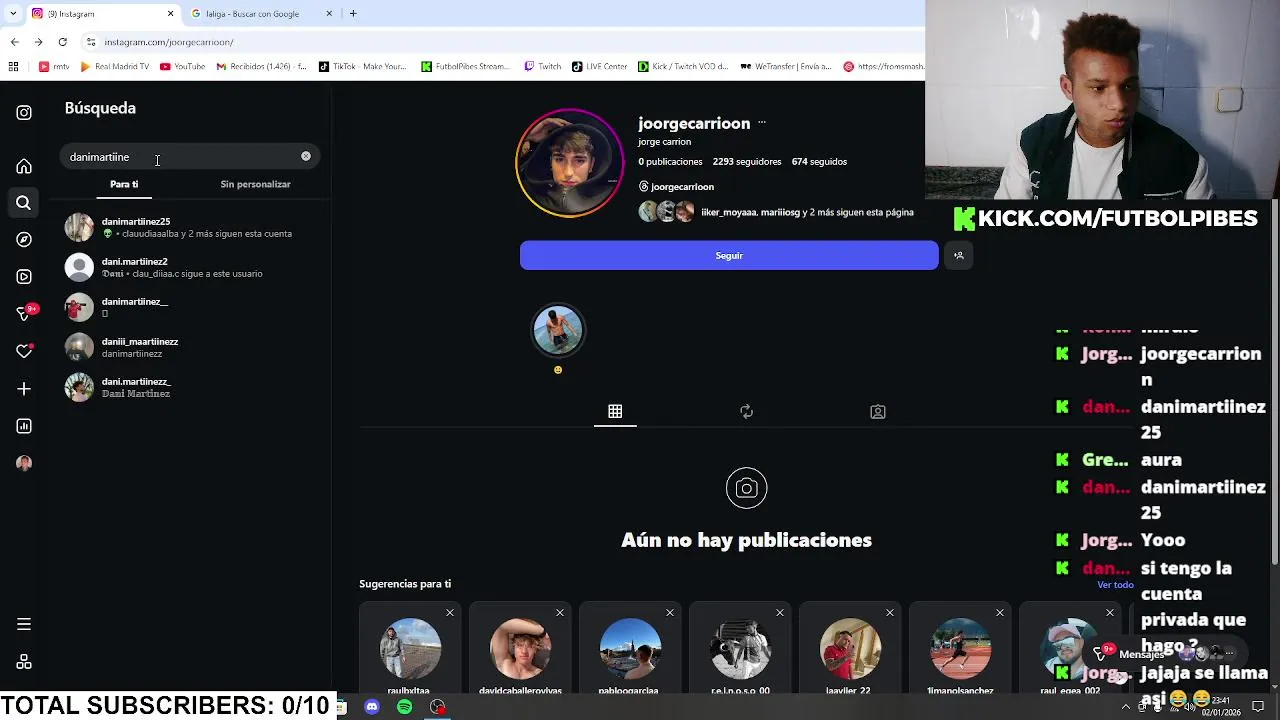Select the Para ti search tab
The height and width of the screenshot is (720, 1280).
pyautogui.click(x=124, y=184)
